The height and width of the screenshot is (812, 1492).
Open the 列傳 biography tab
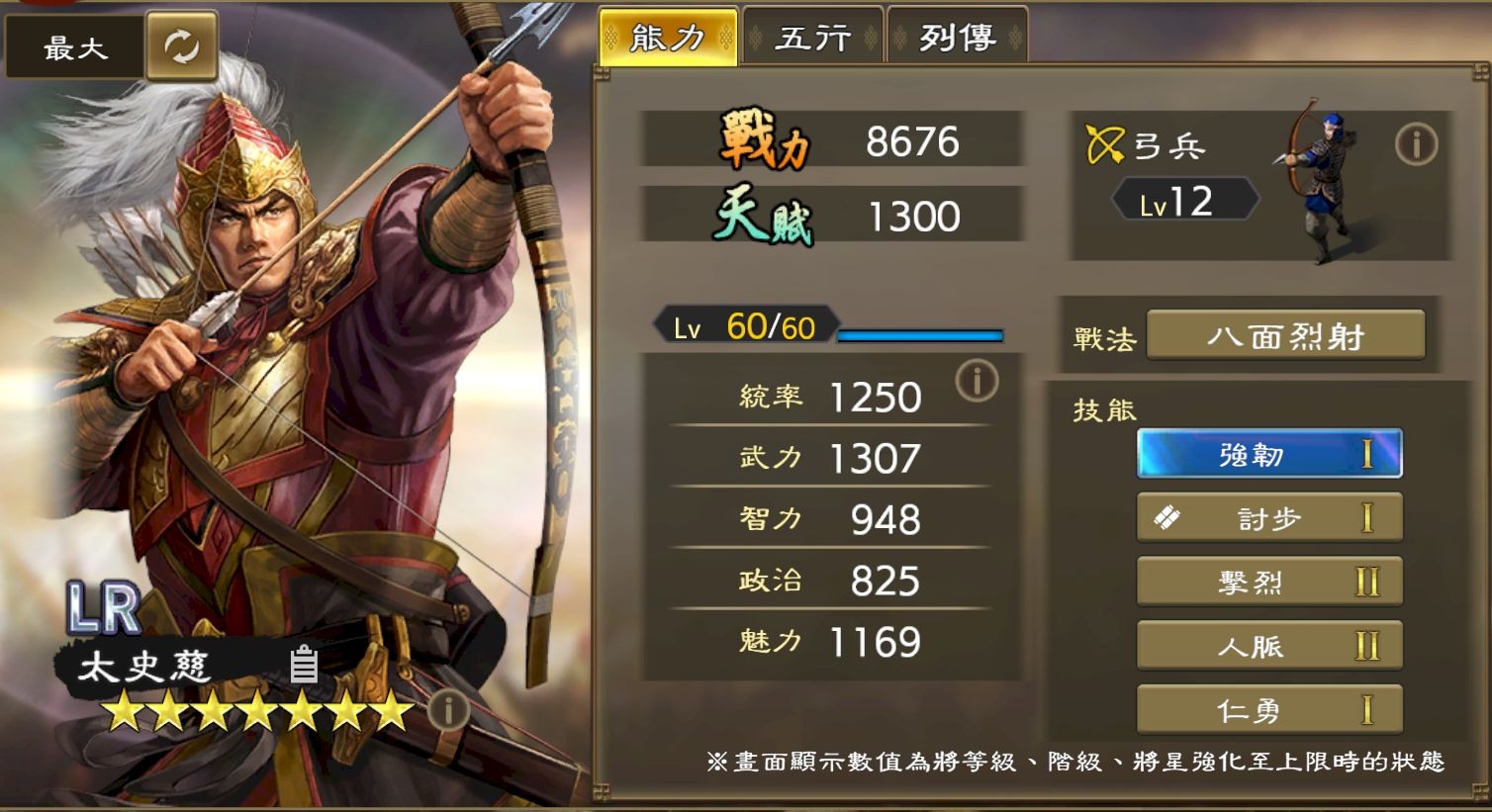click(957, 38)
